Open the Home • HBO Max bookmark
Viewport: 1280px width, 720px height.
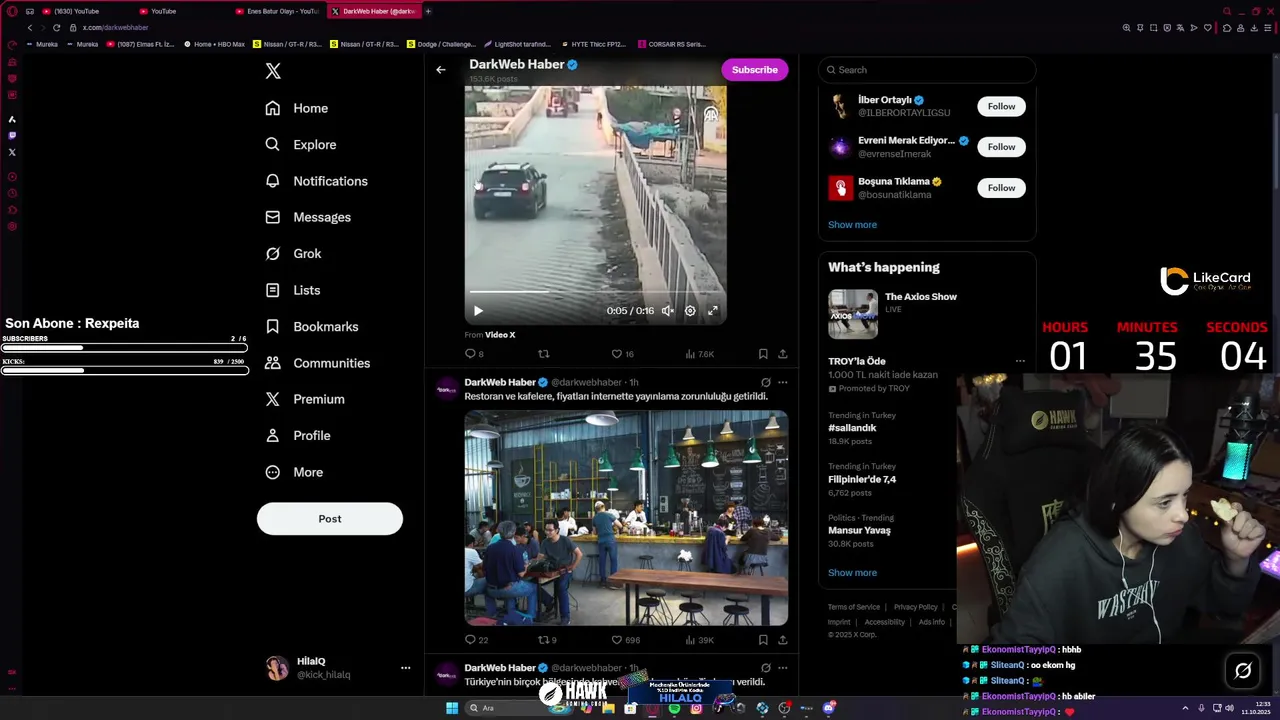point(214,44)
